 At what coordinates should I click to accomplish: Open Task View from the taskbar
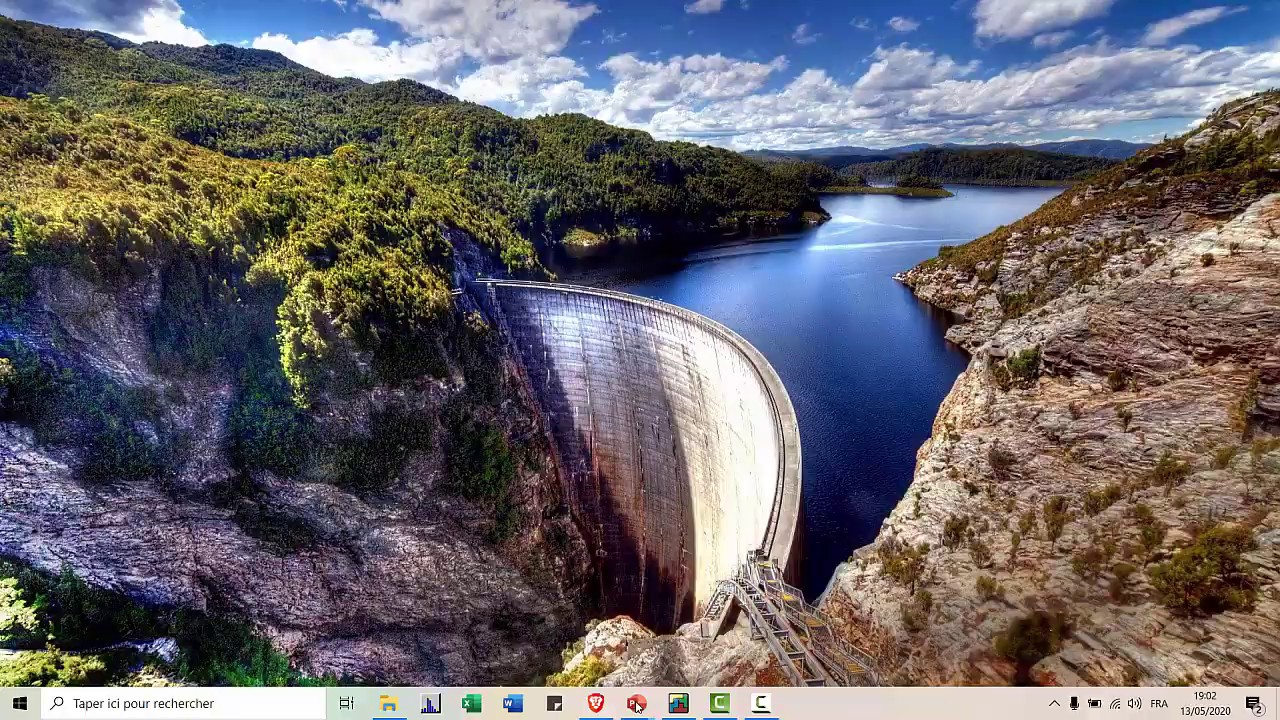(x=346, y=703)
